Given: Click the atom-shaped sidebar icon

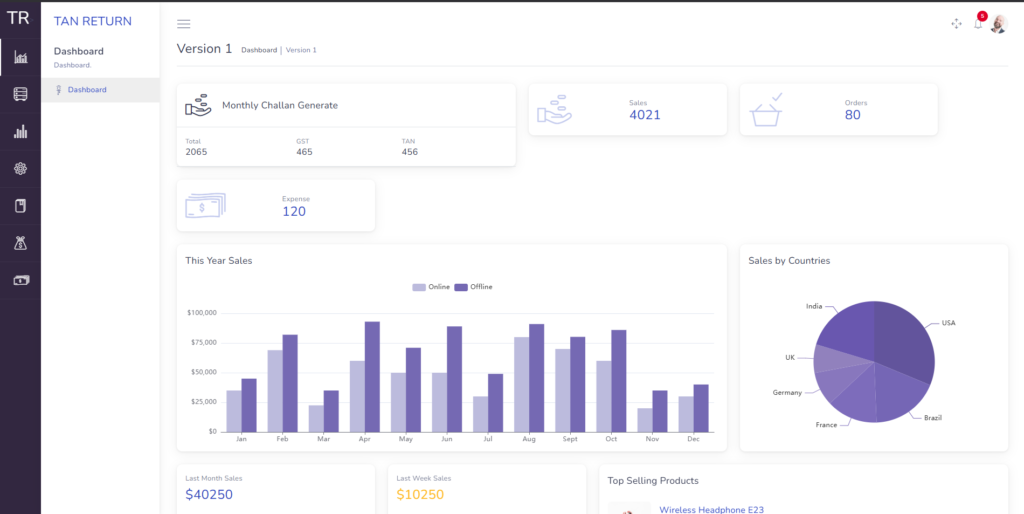Looking at the screenshot, I should coord(20,169).
